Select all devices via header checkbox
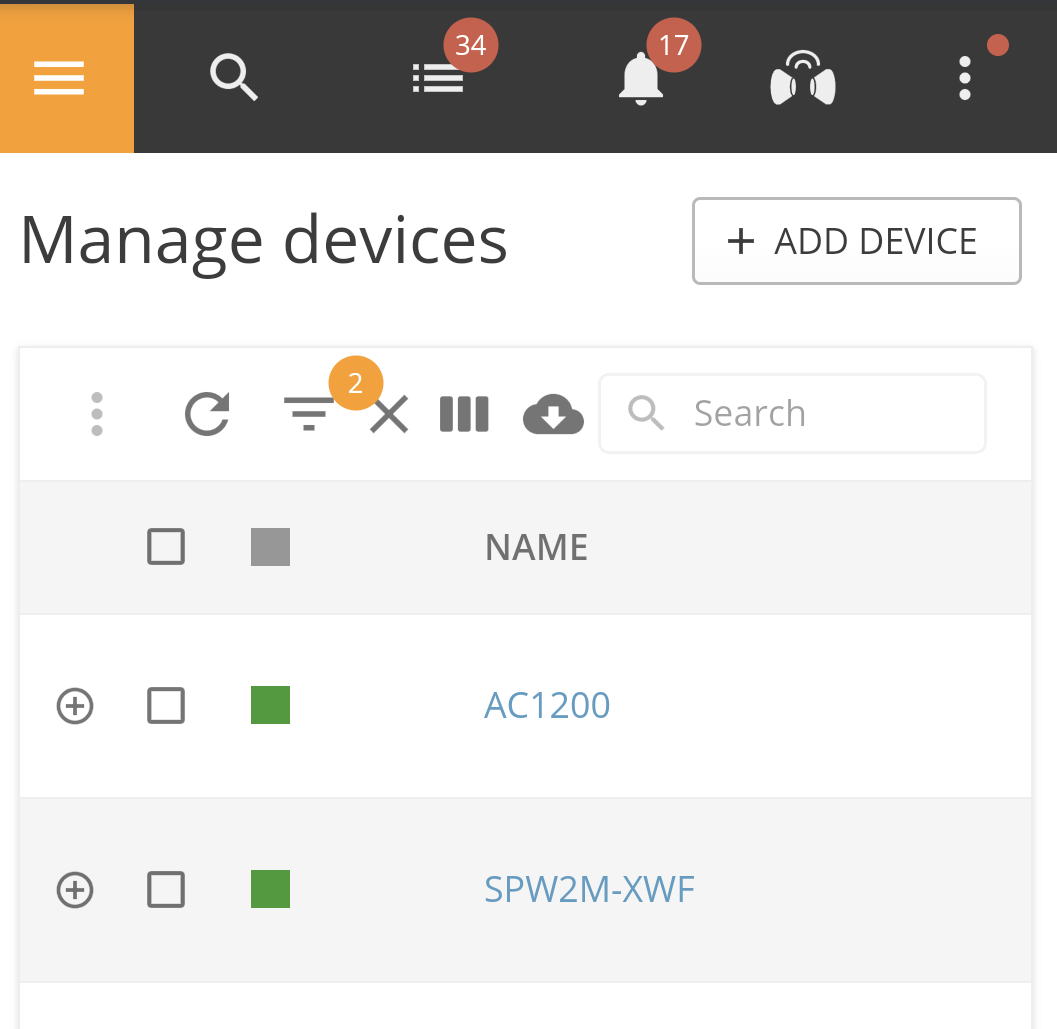This screenshot has width=1057, height=1029. [x=166, y=547]
